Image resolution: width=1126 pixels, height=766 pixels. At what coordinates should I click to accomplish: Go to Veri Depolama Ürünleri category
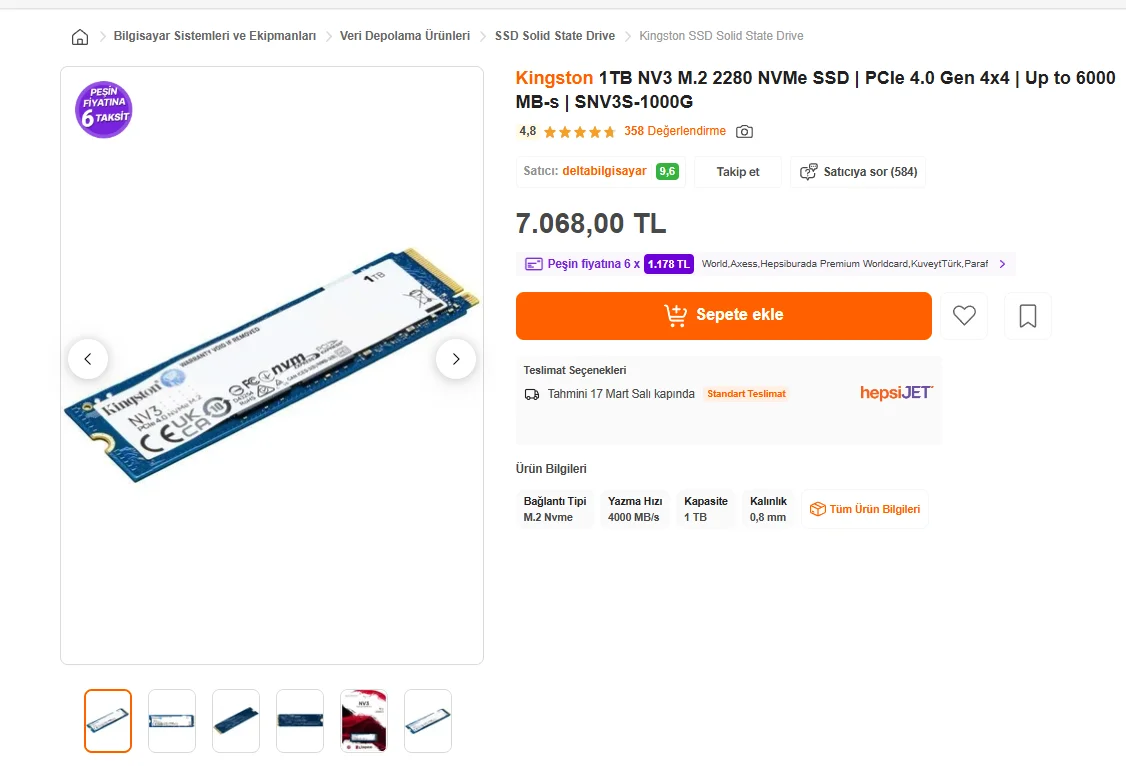point(405,36)
